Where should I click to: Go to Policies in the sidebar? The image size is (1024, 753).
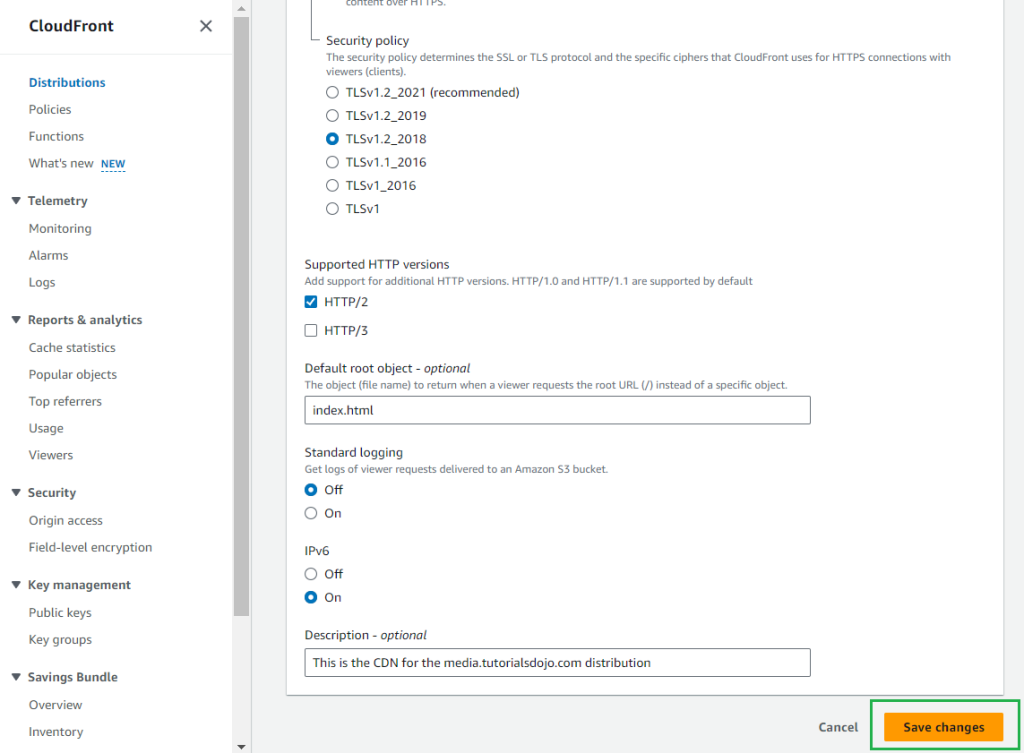tap(50, 109)
